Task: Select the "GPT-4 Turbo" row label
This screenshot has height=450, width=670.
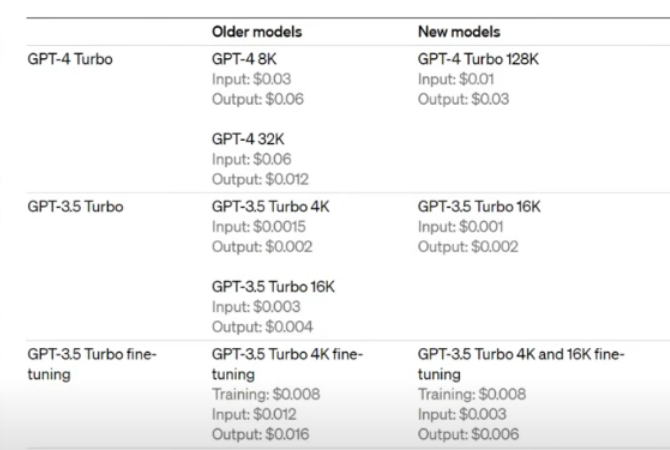Action: [x=70, y=59]
